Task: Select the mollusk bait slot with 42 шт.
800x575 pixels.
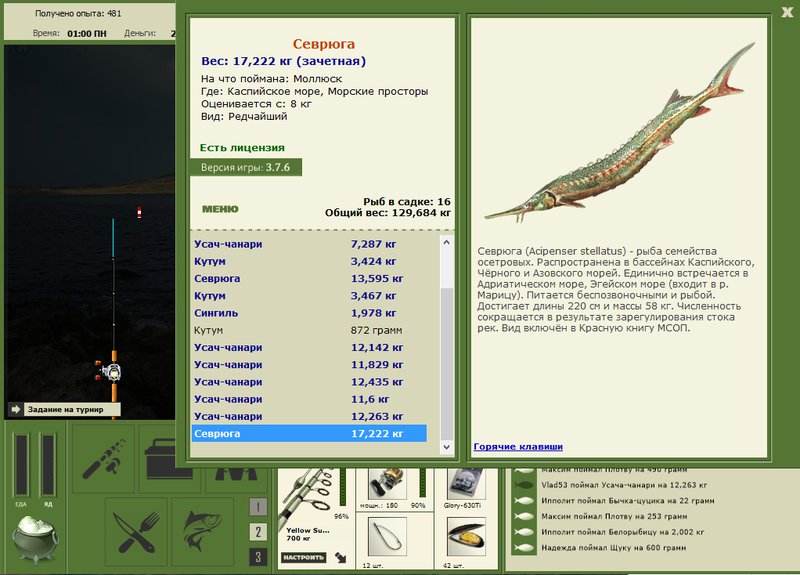Action: (x=464, y=540)
